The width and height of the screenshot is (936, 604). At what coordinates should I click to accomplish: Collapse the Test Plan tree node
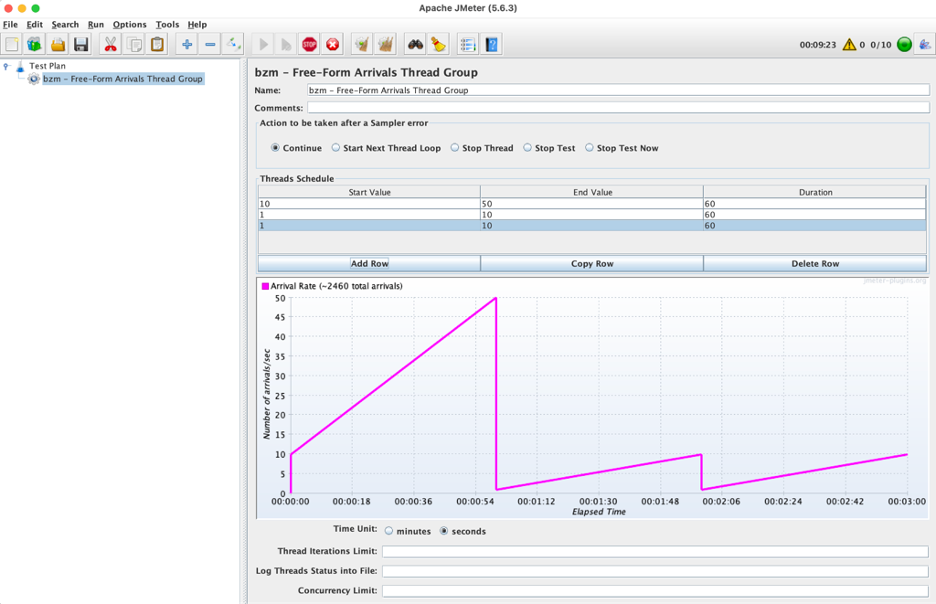7,66
